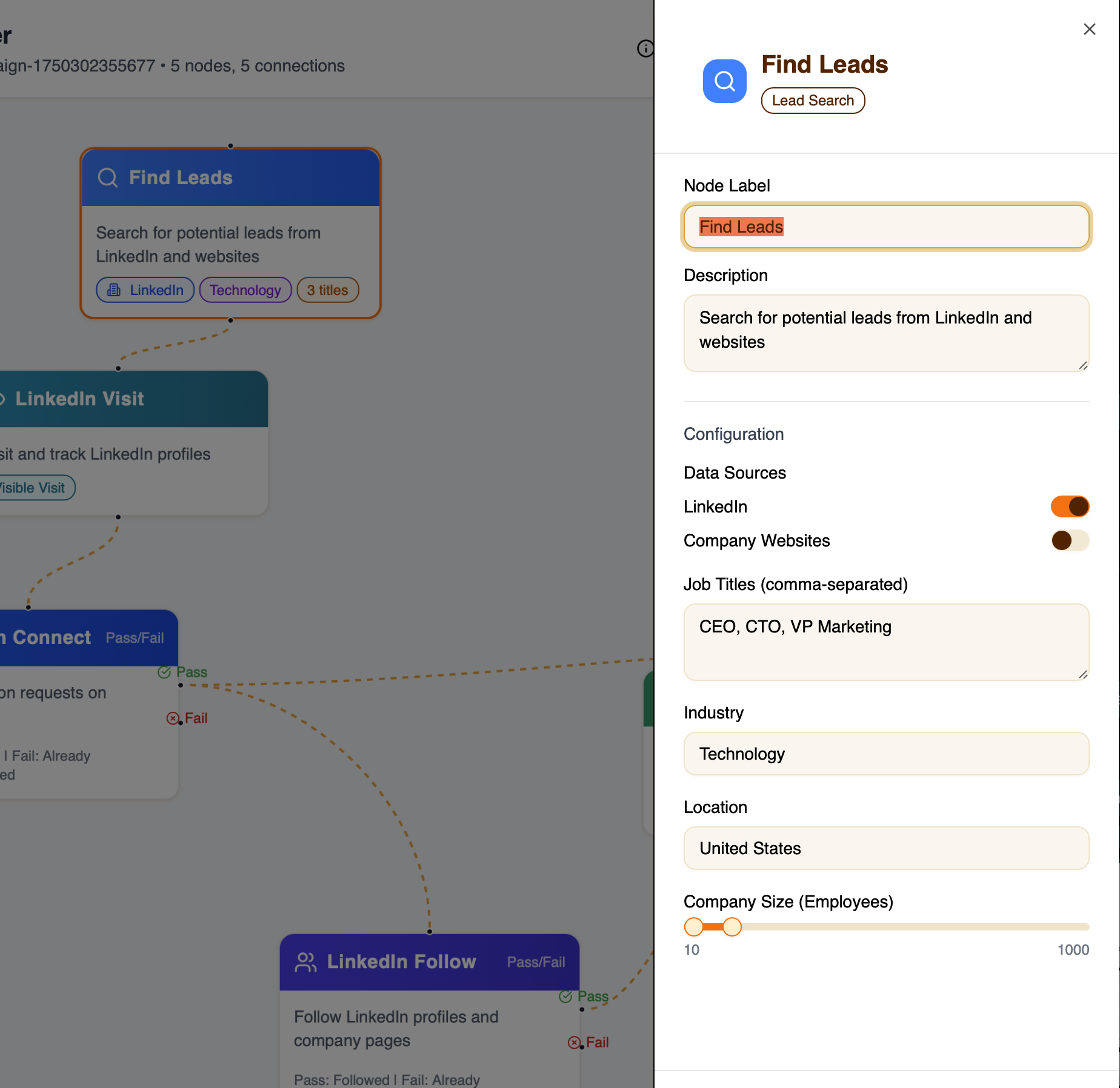
Task: Click the Job Titles text area
Action: coord(886,642)
